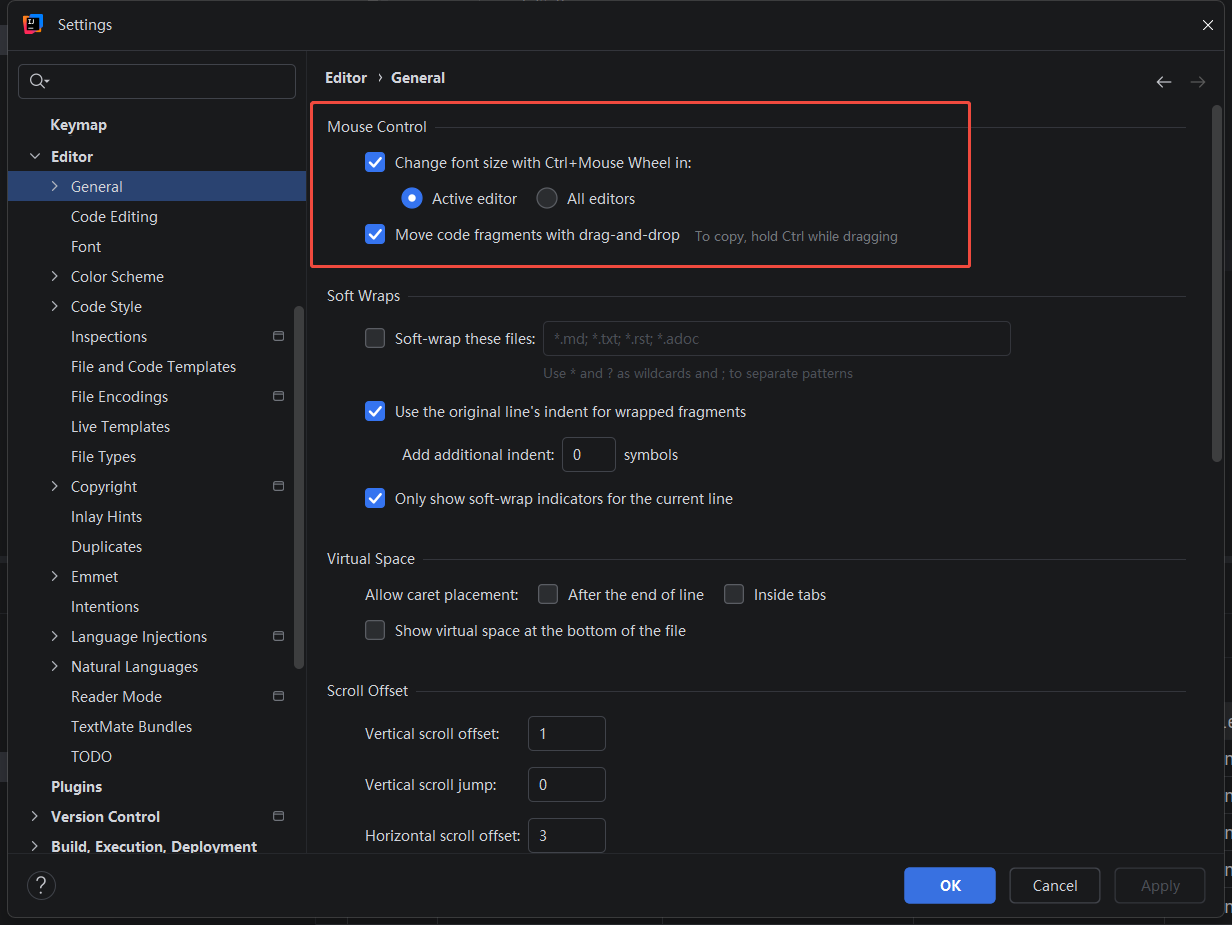Viewport: 1232px width, 925px height.
Task: Click the settings tree vertical scrollbar
Action: pos(298,487)
